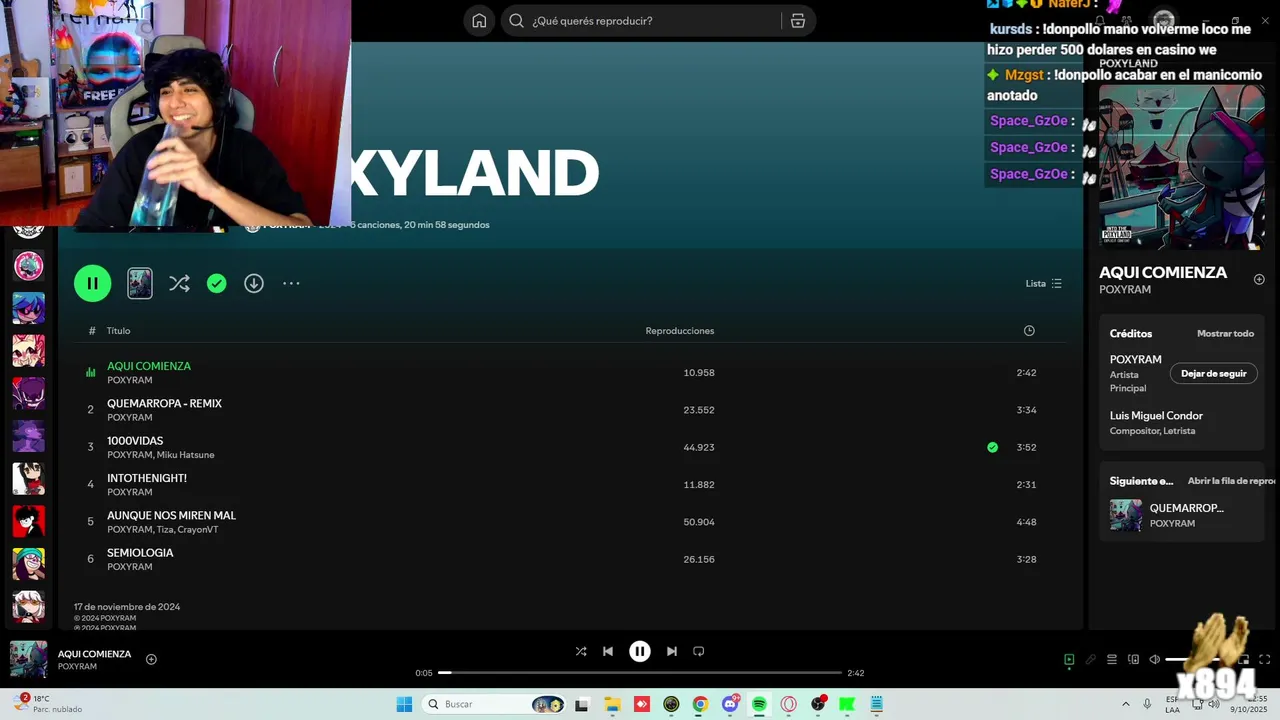Toggle the Now Playing view button

tap(1069, 659)
